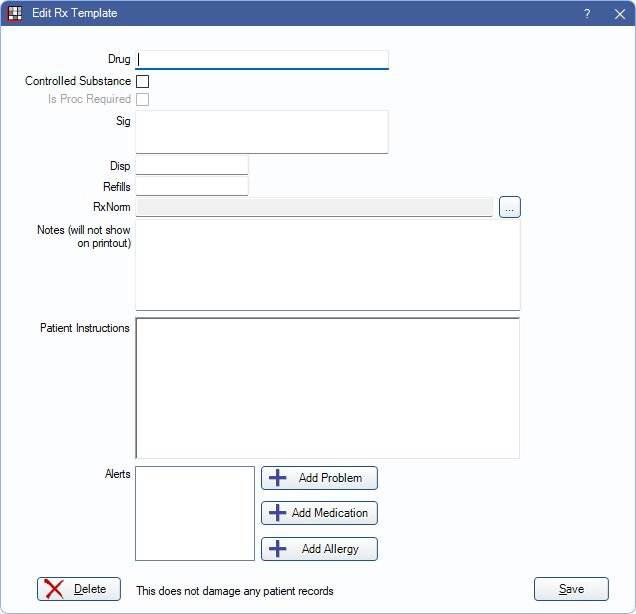Open help using the question mark button
The width and height of the screenshot is (636, 614).
[x=586, y=14]
